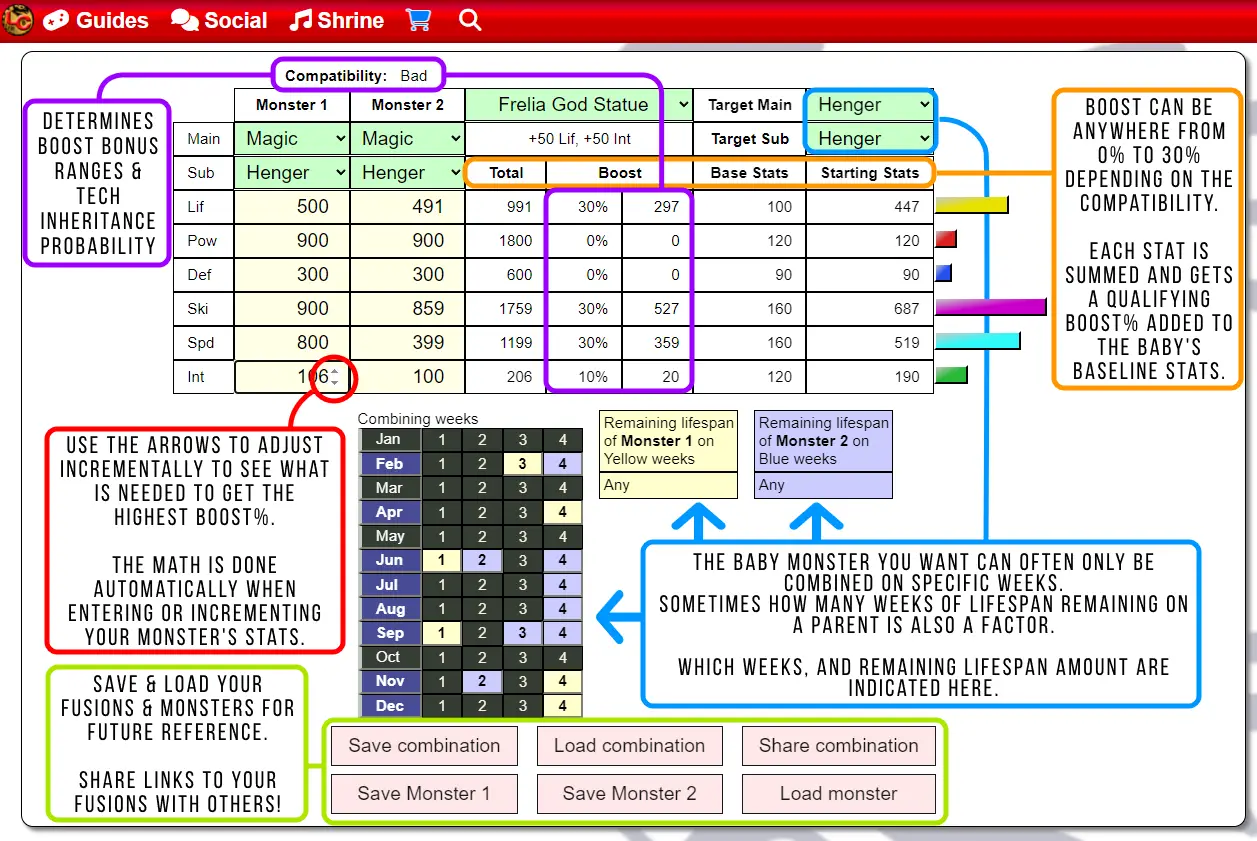Click Load combination button
Viewport: 1257px width, 841px height.
click(630, 746)
